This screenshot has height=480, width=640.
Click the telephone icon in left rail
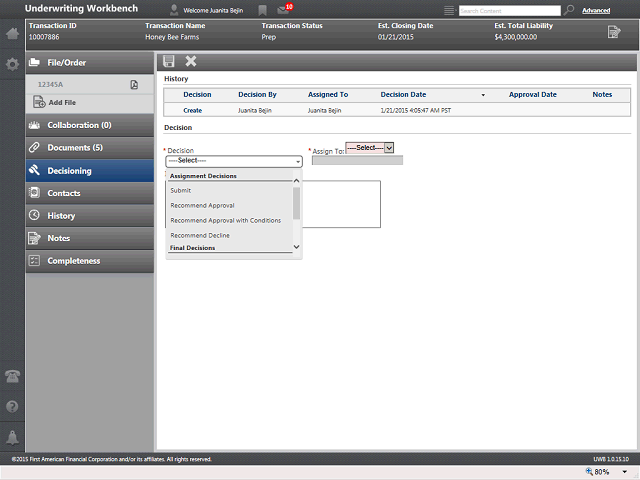[12, 376]
